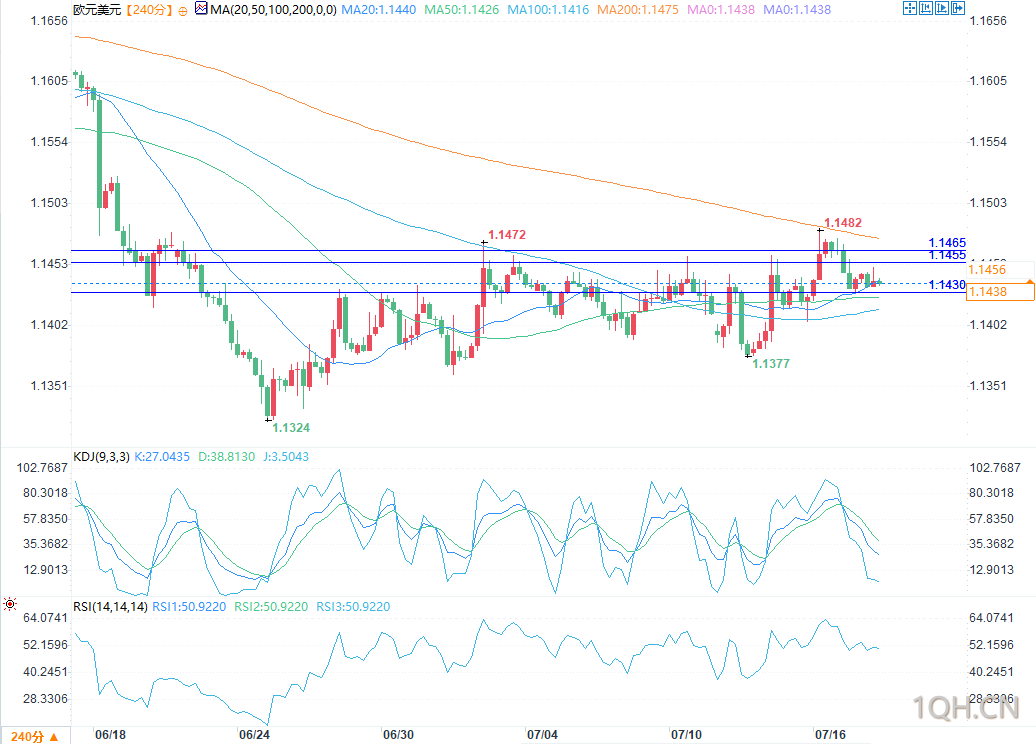Click the KDJ(9,3,3) indicator label
The width and height of the screenshot is (1036, 744).
[x=101, y=457]
